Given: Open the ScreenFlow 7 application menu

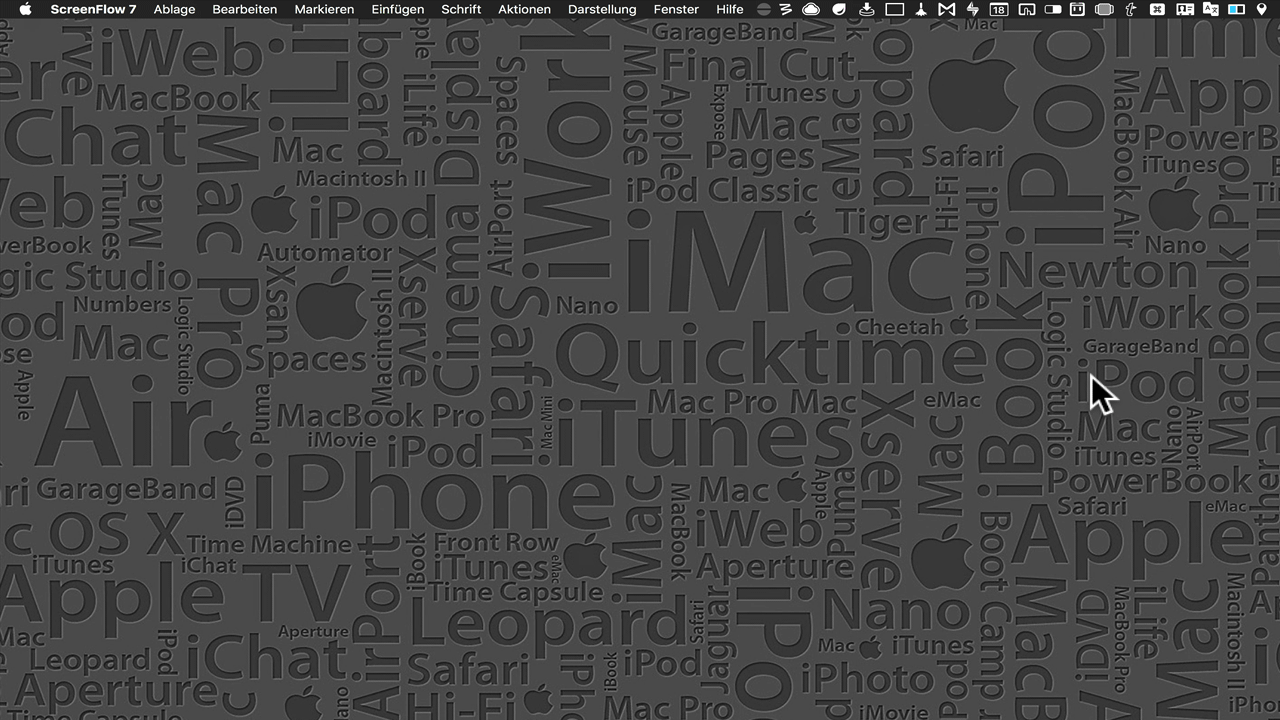Looking at the screenshot, I should 93,9.
